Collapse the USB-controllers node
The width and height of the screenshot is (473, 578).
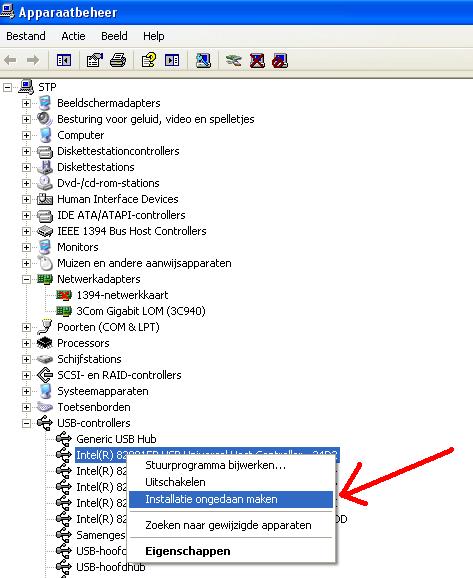[26, 424]
